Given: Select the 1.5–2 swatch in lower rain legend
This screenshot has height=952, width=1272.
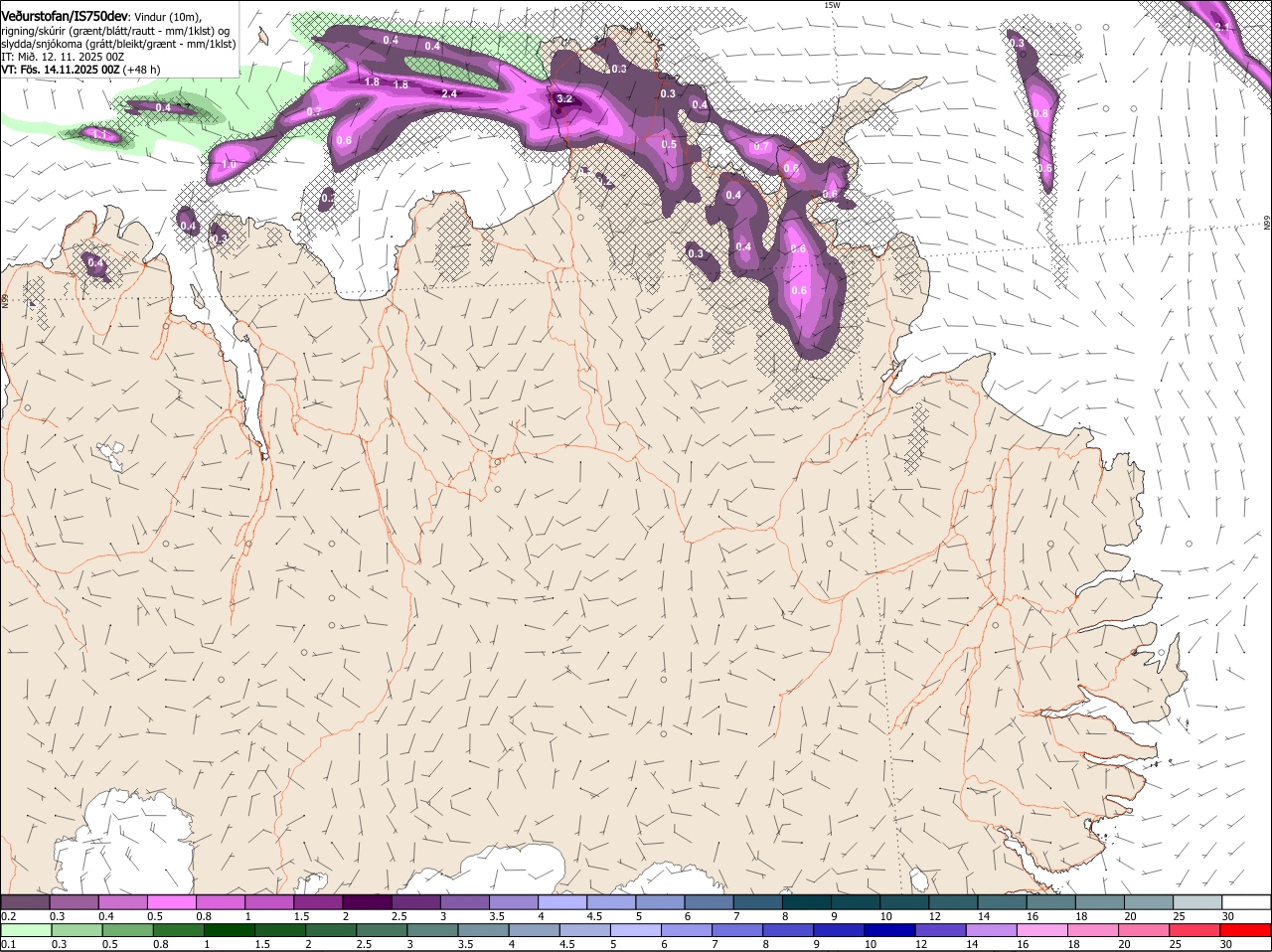Looking at the screenshot, I should tap(280, 930).
